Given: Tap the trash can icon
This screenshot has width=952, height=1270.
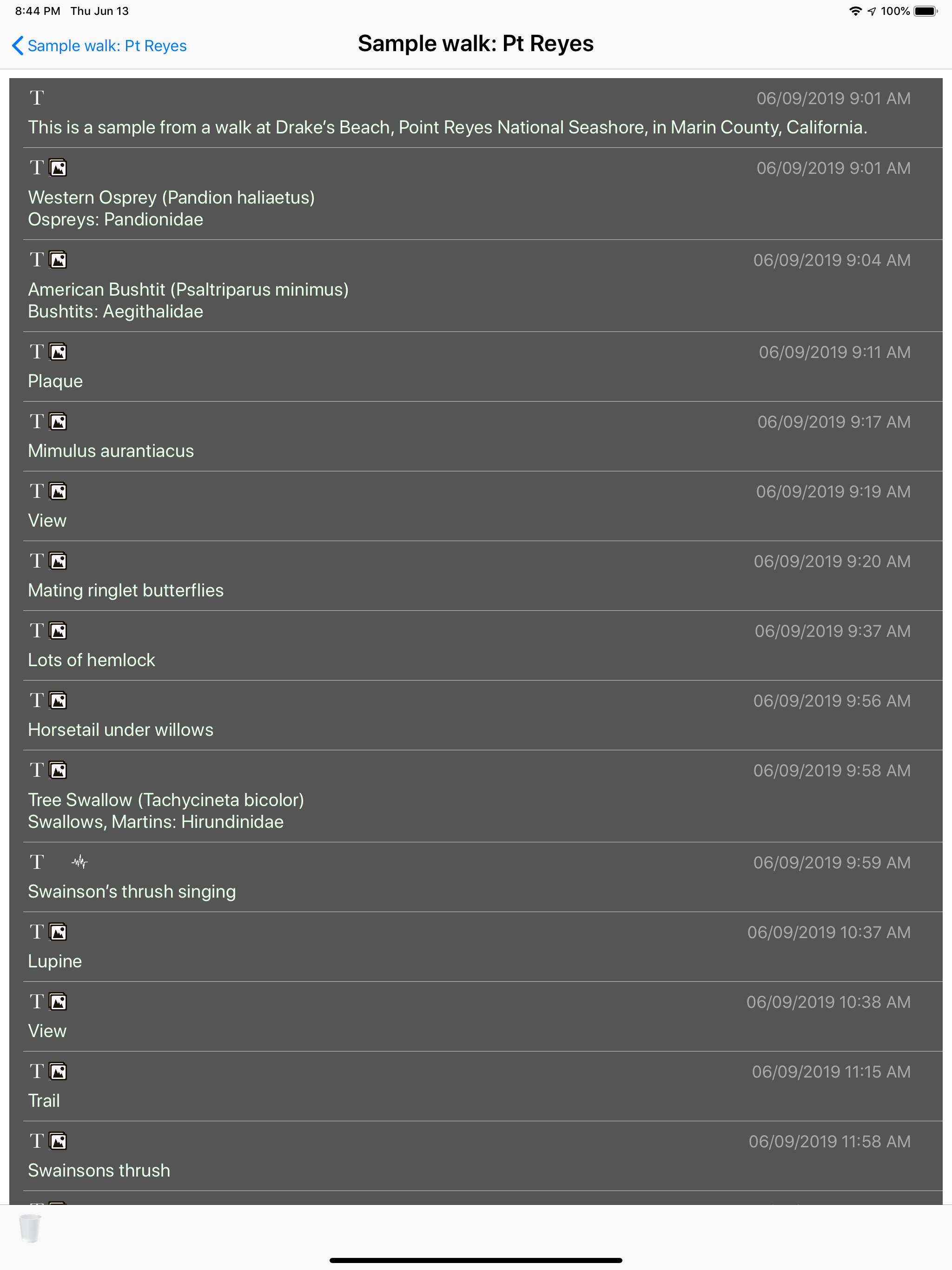Looking at the screenshot, I should pyautogui.click(x=30, y=1228).
